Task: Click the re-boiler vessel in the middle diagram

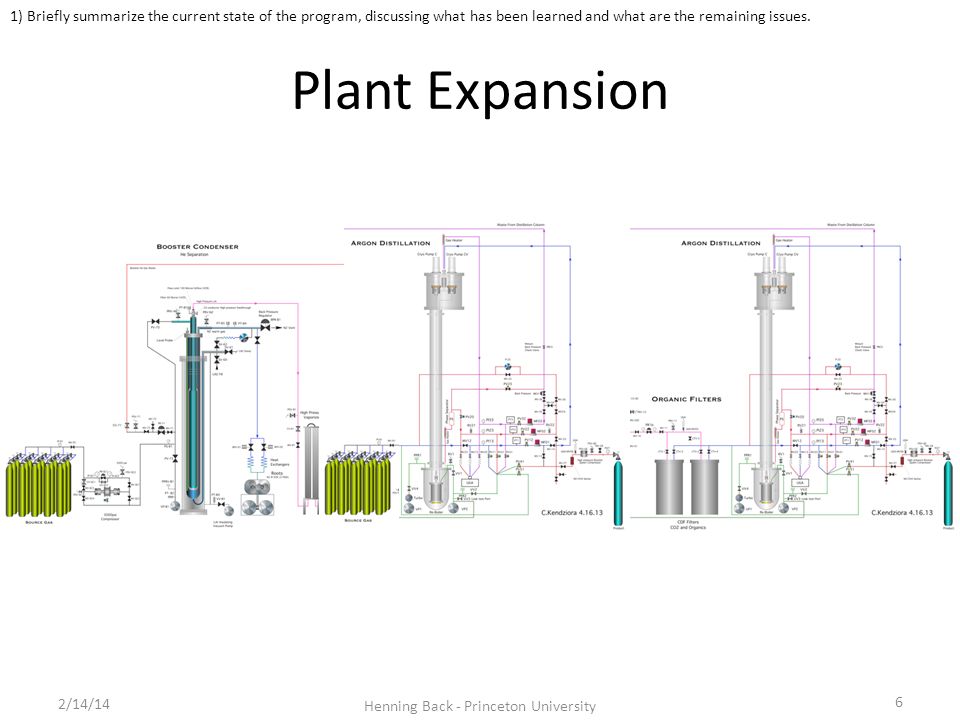Action: 436,491
